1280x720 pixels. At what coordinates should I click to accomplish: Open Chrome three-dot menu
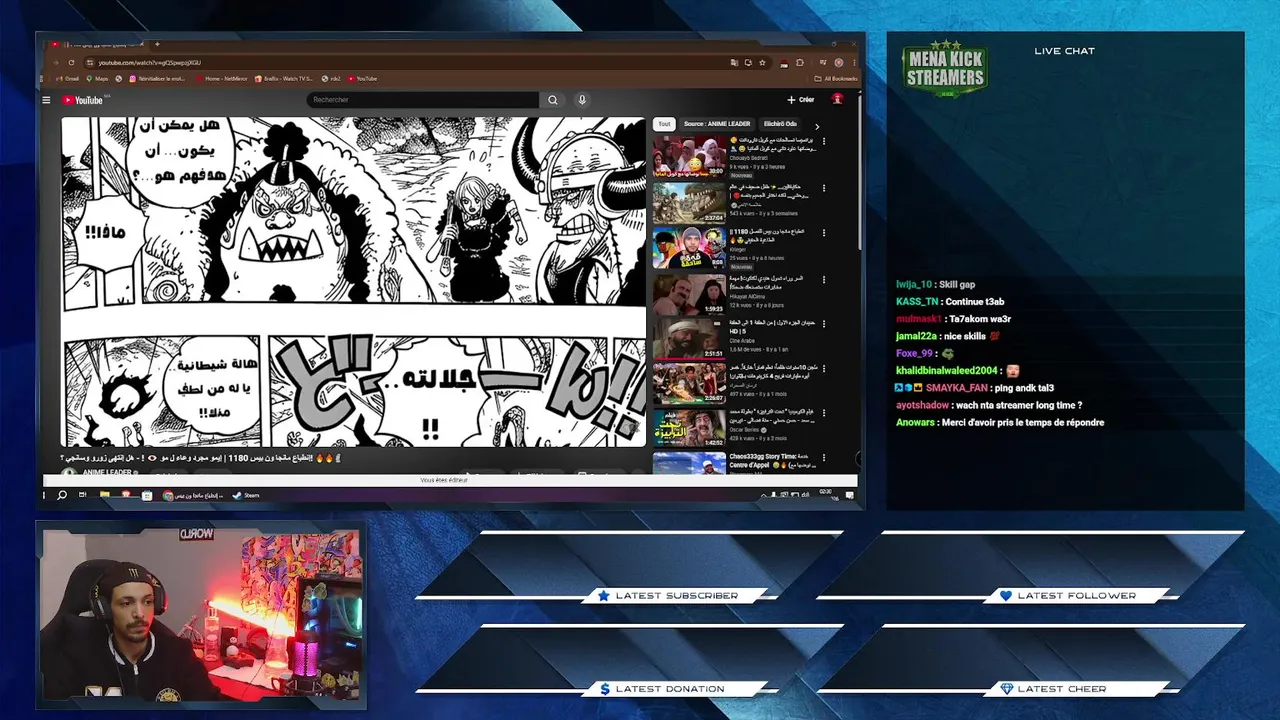[x=853, y=62]
